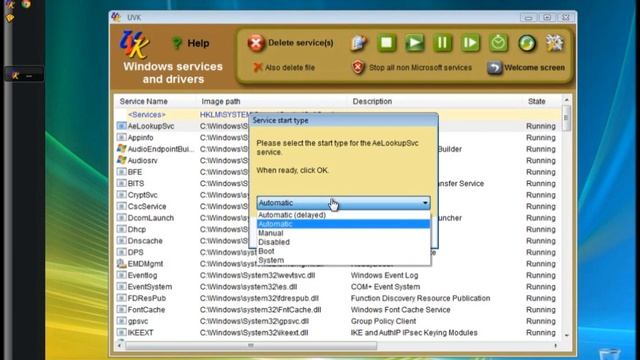Screen dimensions: 640x360
Task: Click the Windows flag icon beside Audiosrv
Action: (x=121, y=160)
